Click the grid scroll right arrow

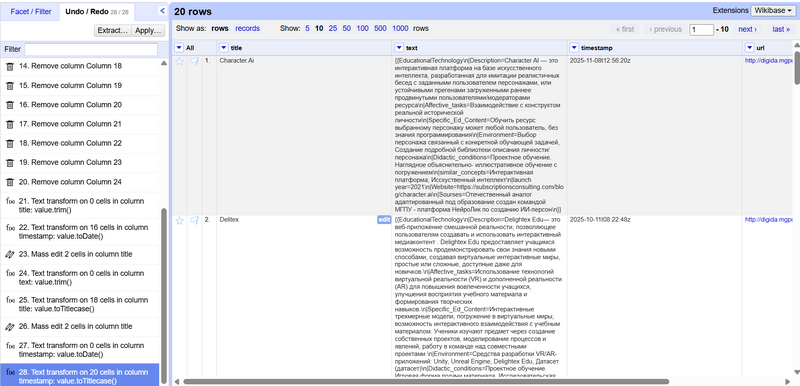787,381
